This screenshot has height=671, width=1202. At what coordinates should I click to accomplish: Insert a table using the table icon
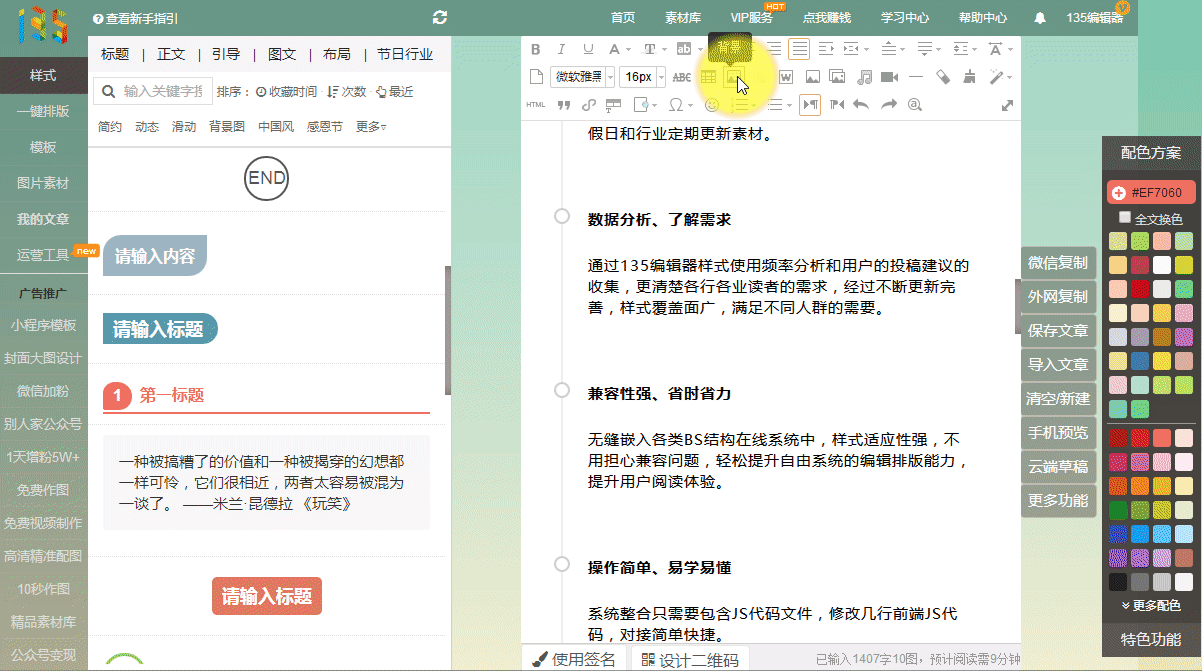708,77
